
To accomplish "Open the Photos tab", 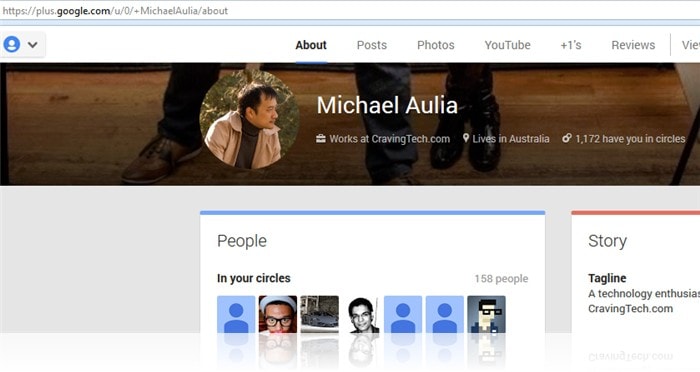I will point(435,45).
